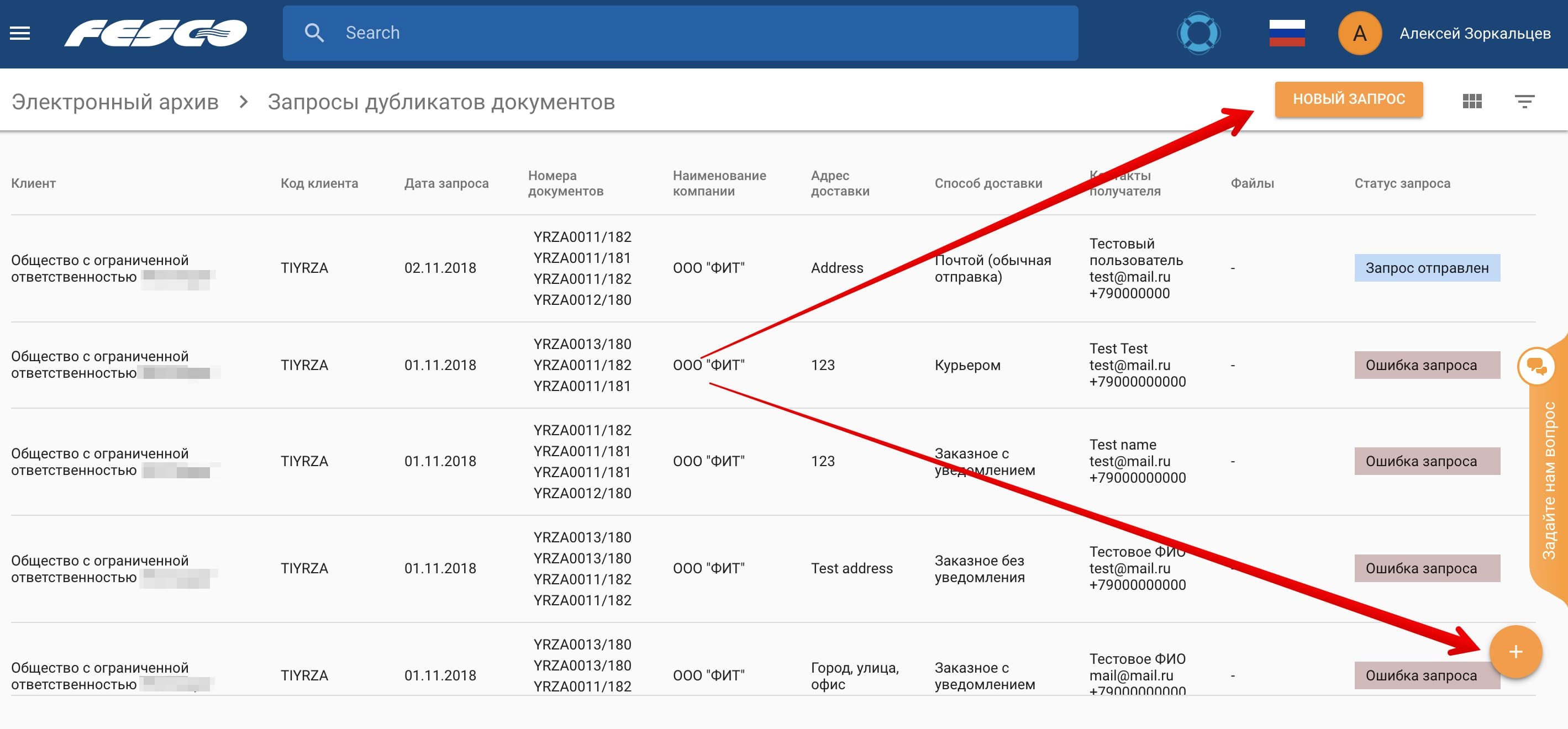Click the Test name contact cell
The image size is (1568, 729).
(1137, 461)
